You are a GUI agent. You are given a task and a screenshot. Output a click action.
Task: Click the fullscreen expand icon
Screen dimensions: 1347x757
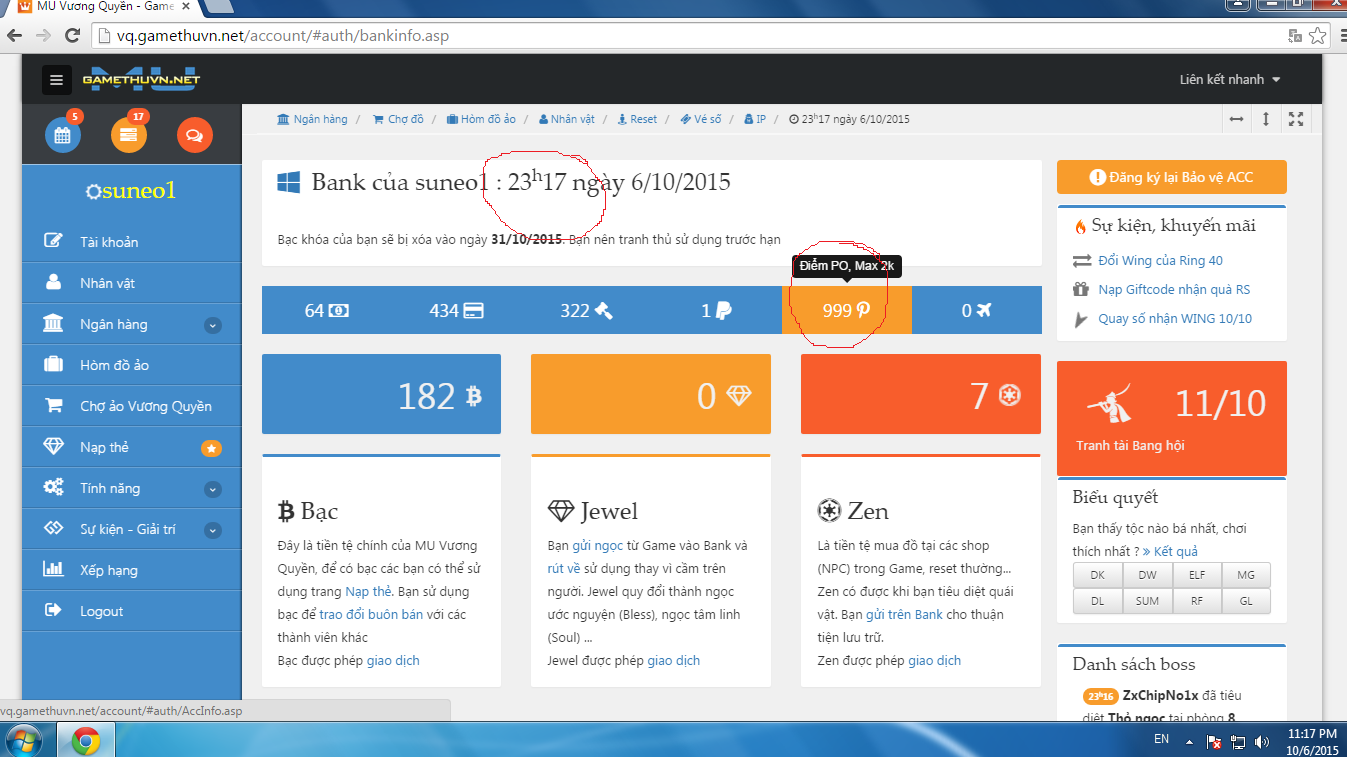pyautogui.click(x=1296, y=119)
